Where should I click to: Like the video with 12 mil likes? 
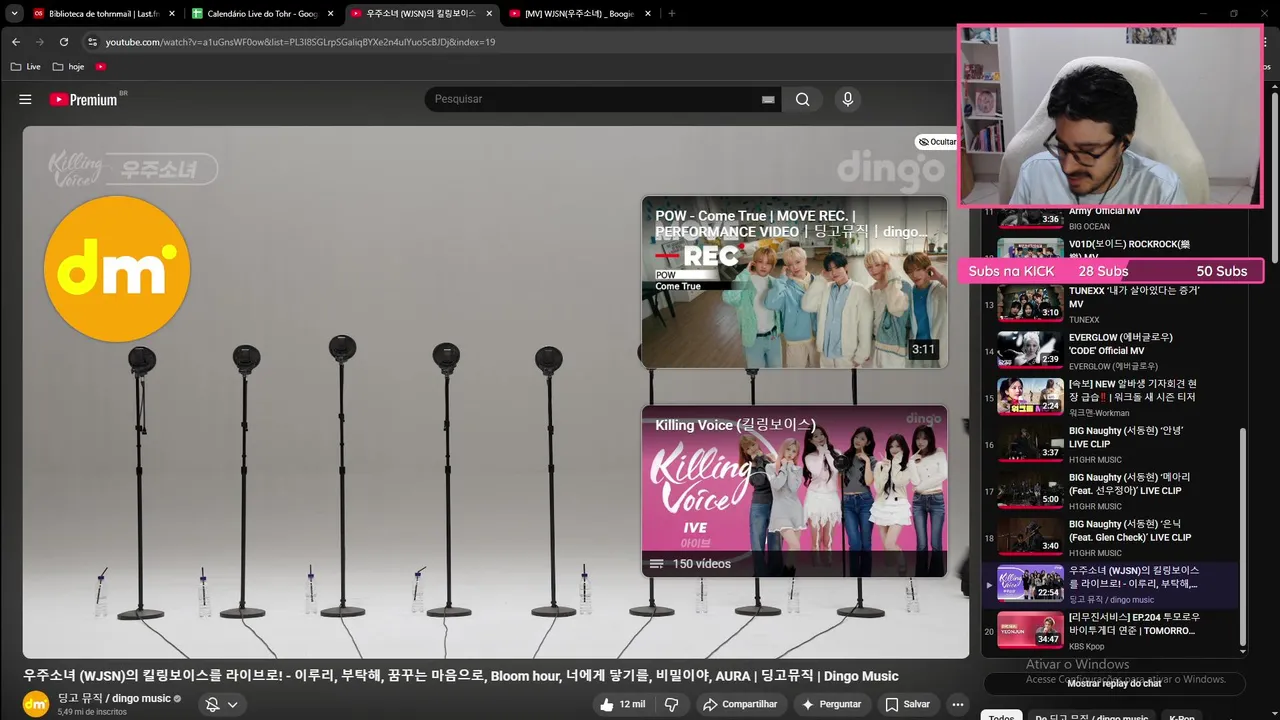[x=623, y=704]
